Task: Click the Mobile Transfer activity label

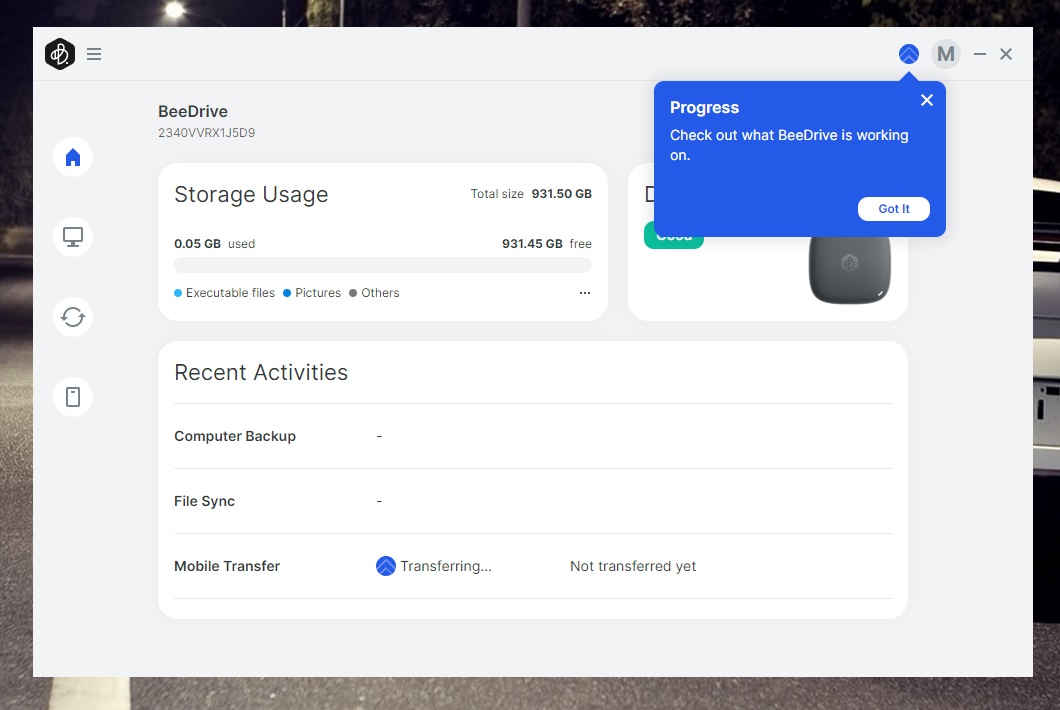Action: pyautogui.click(x=227, y=566)
